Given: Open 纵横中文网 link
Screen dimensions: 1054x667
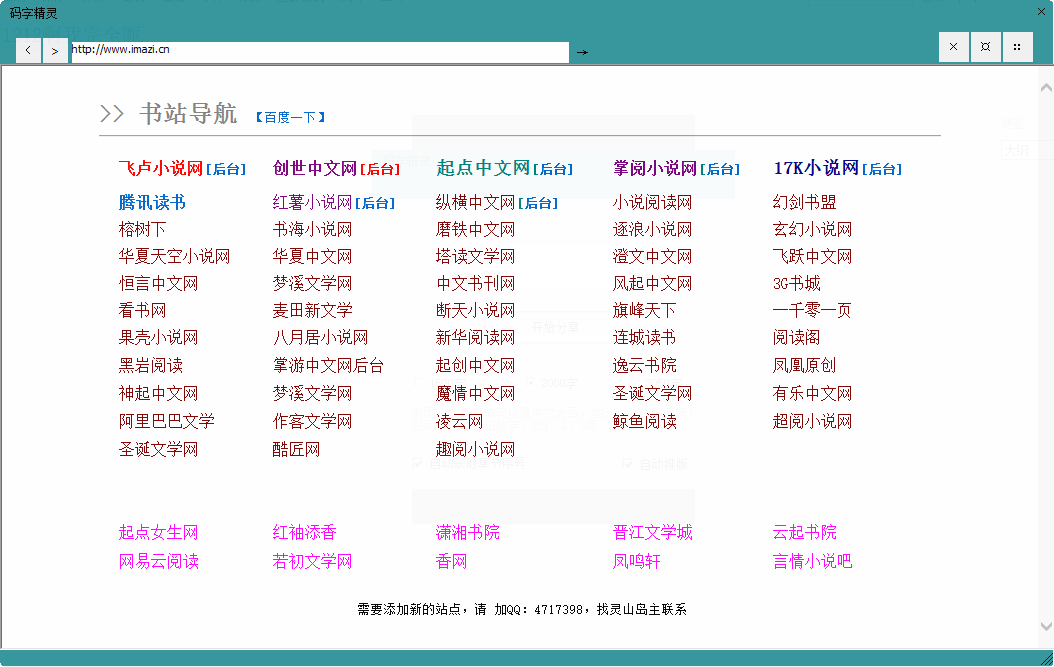Looking at the screenshot, I should coord(475,202).
